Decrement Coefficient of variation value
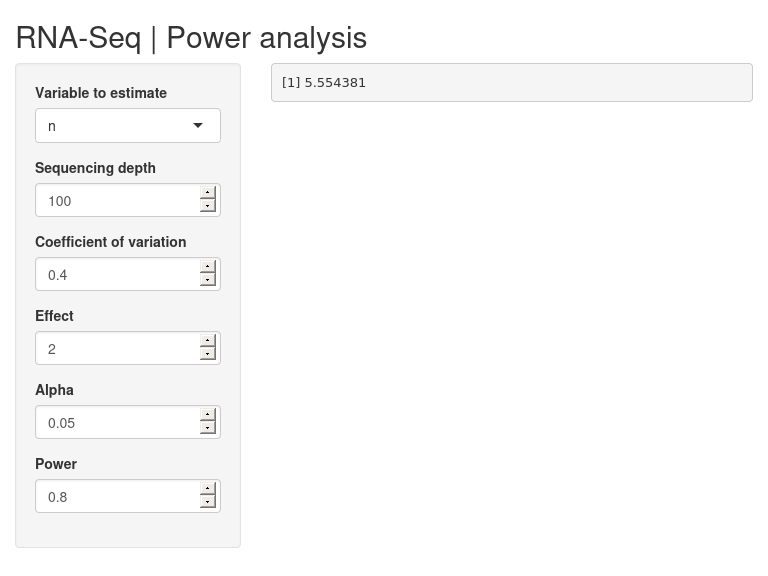 point(208,280)
